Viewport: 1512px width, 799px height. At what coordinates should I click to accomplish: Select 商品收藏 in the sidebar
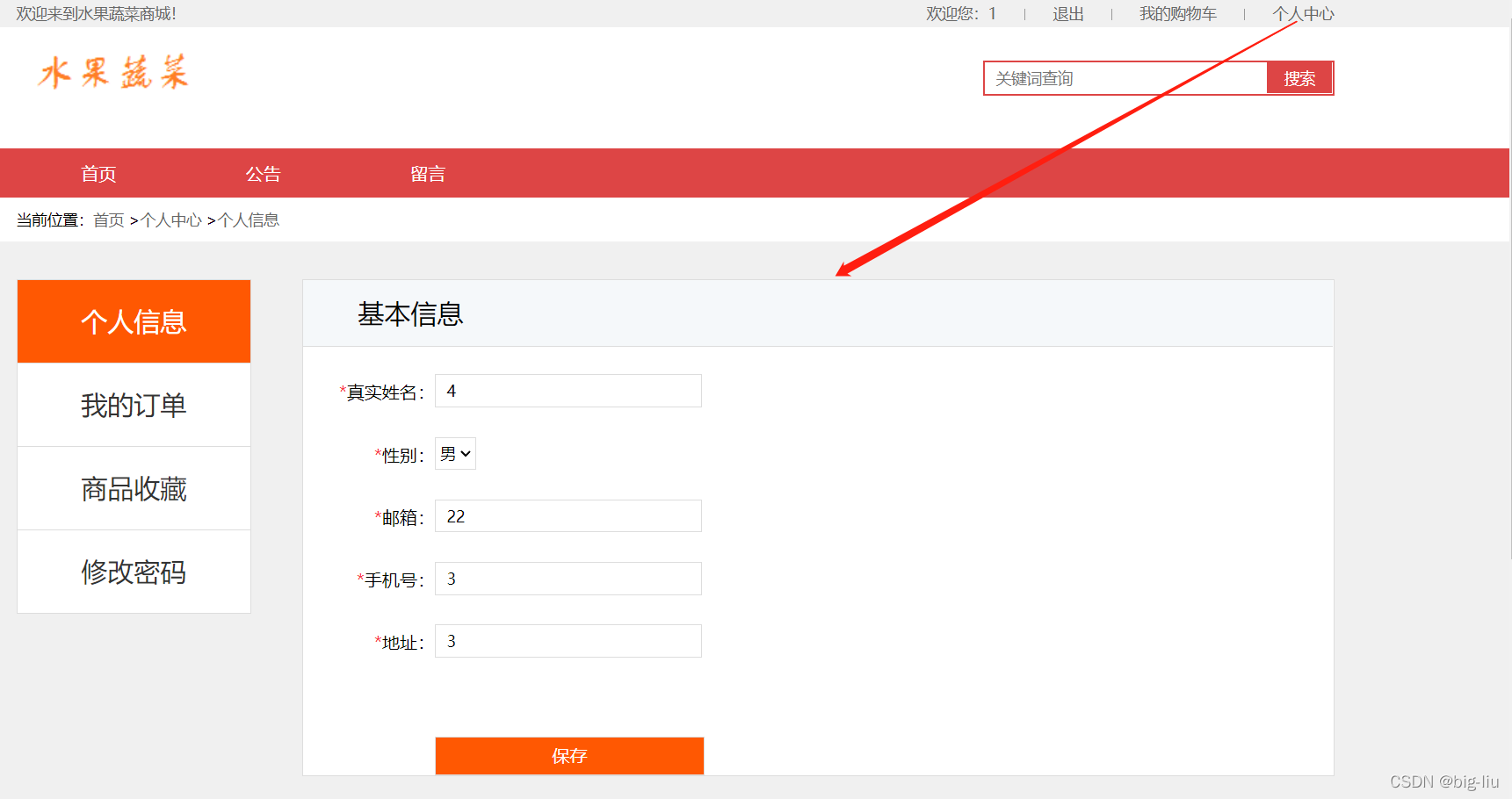134,488
